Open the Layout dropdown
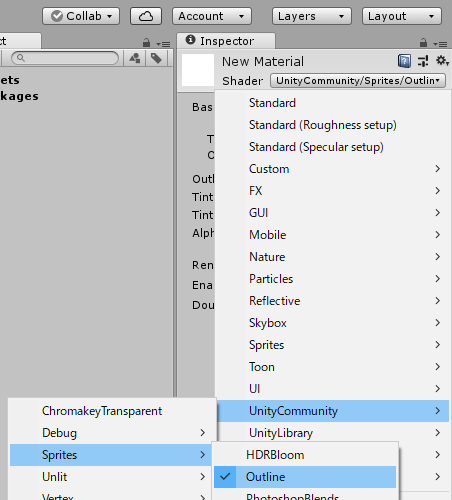Viewport: 452px width, 500px height. [402, 16]
